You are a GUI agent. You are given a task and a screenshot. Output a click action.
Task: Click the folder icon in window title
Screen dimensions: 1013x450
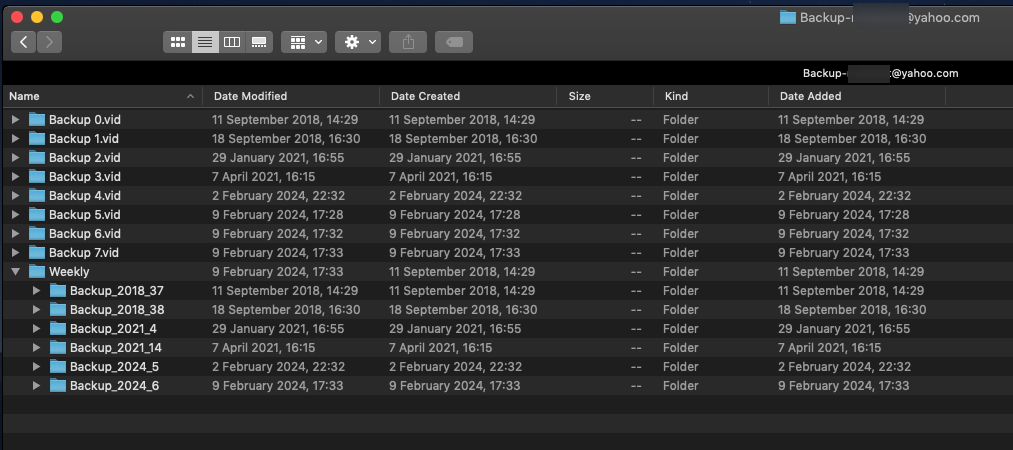(x=788, y=17)
